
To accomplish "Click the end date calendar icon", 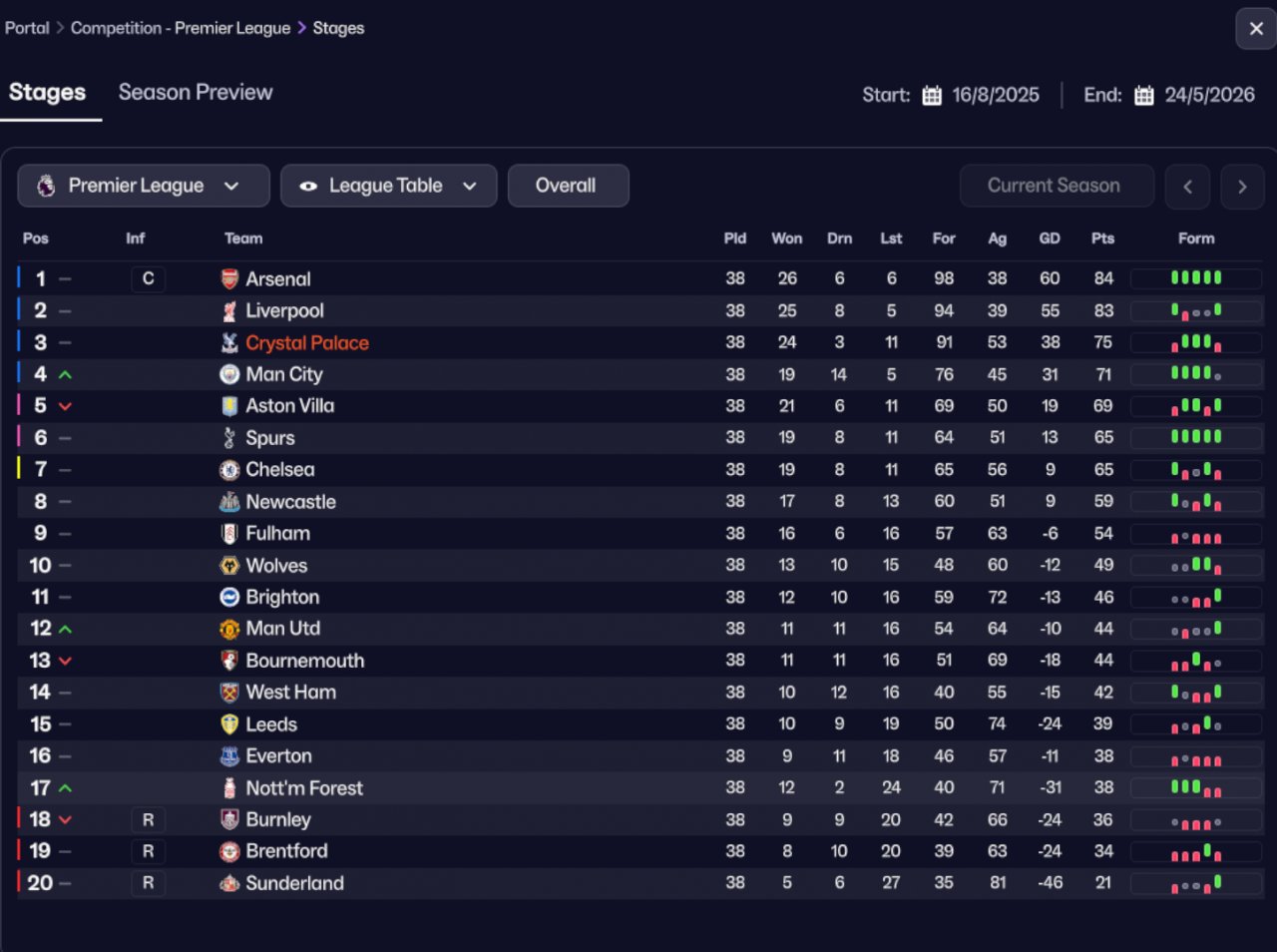I will tap(1144, 96).
